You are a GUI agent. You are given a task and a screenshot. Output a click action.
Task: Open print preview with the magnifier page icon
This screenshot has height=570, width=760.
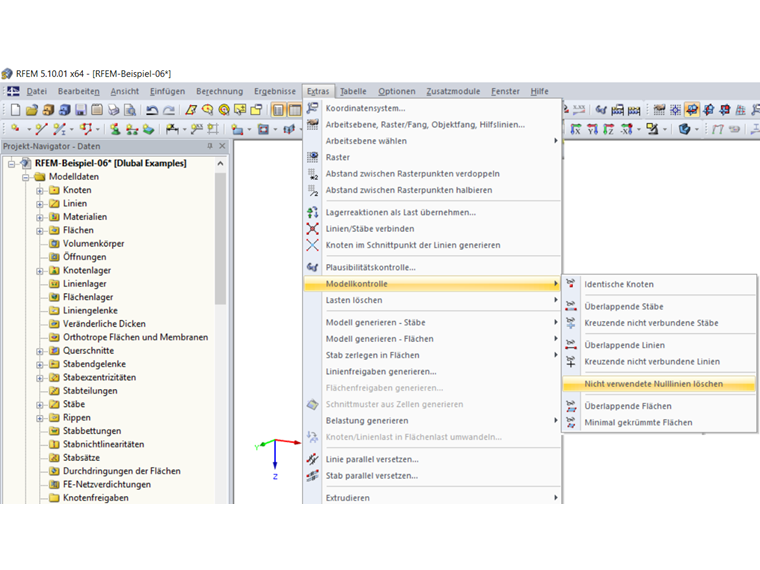pos(130,110)
